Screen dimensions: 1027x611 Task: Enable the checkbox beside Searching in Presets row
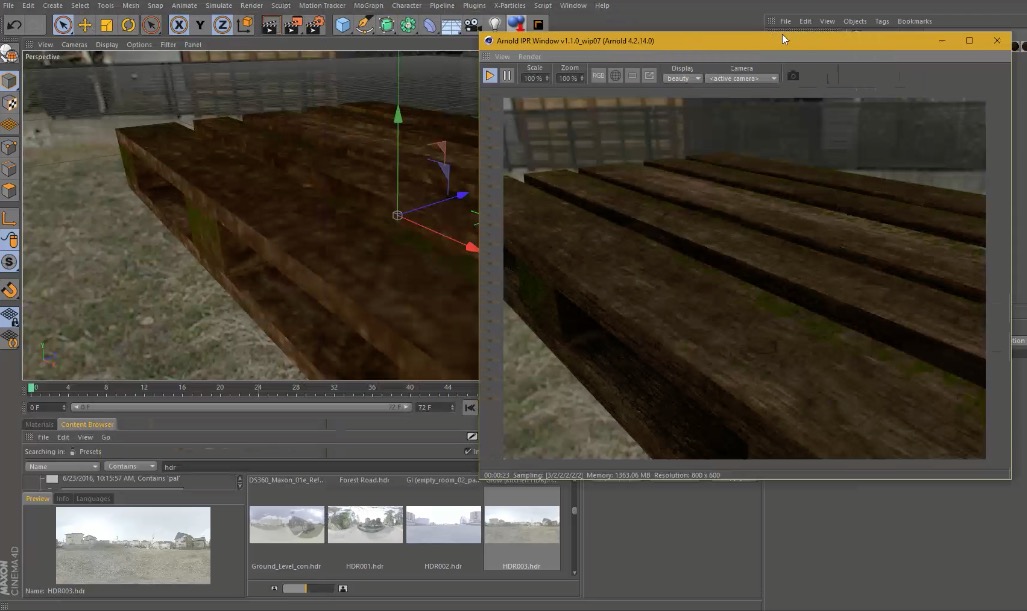[467, 450]
